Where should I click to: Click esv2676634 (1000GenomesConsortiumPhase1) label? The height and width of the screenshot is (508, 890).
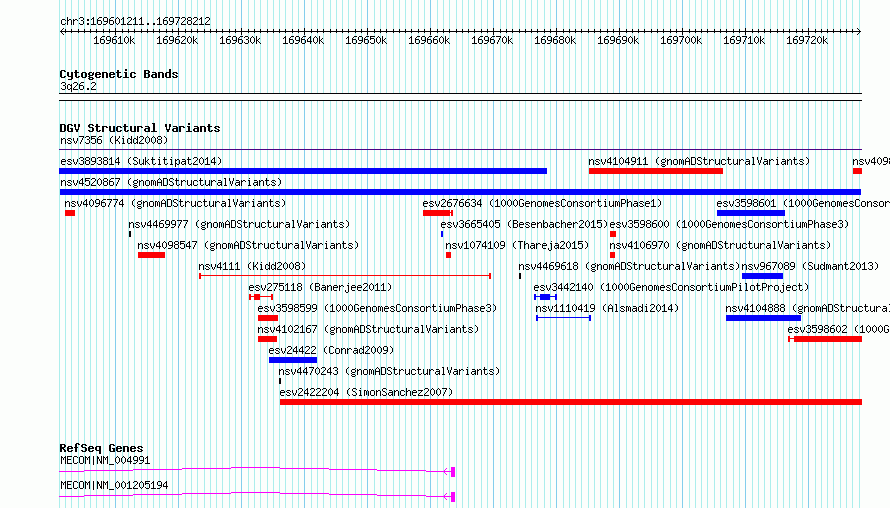pyautogui.click(x=542, y=203)
